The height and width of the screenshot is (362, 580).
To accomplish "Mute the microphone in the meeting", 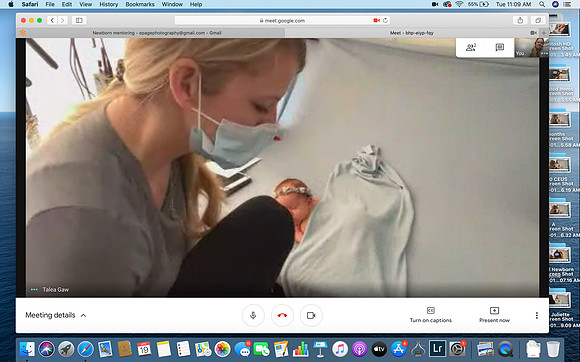I will click(x=253, y=315).
